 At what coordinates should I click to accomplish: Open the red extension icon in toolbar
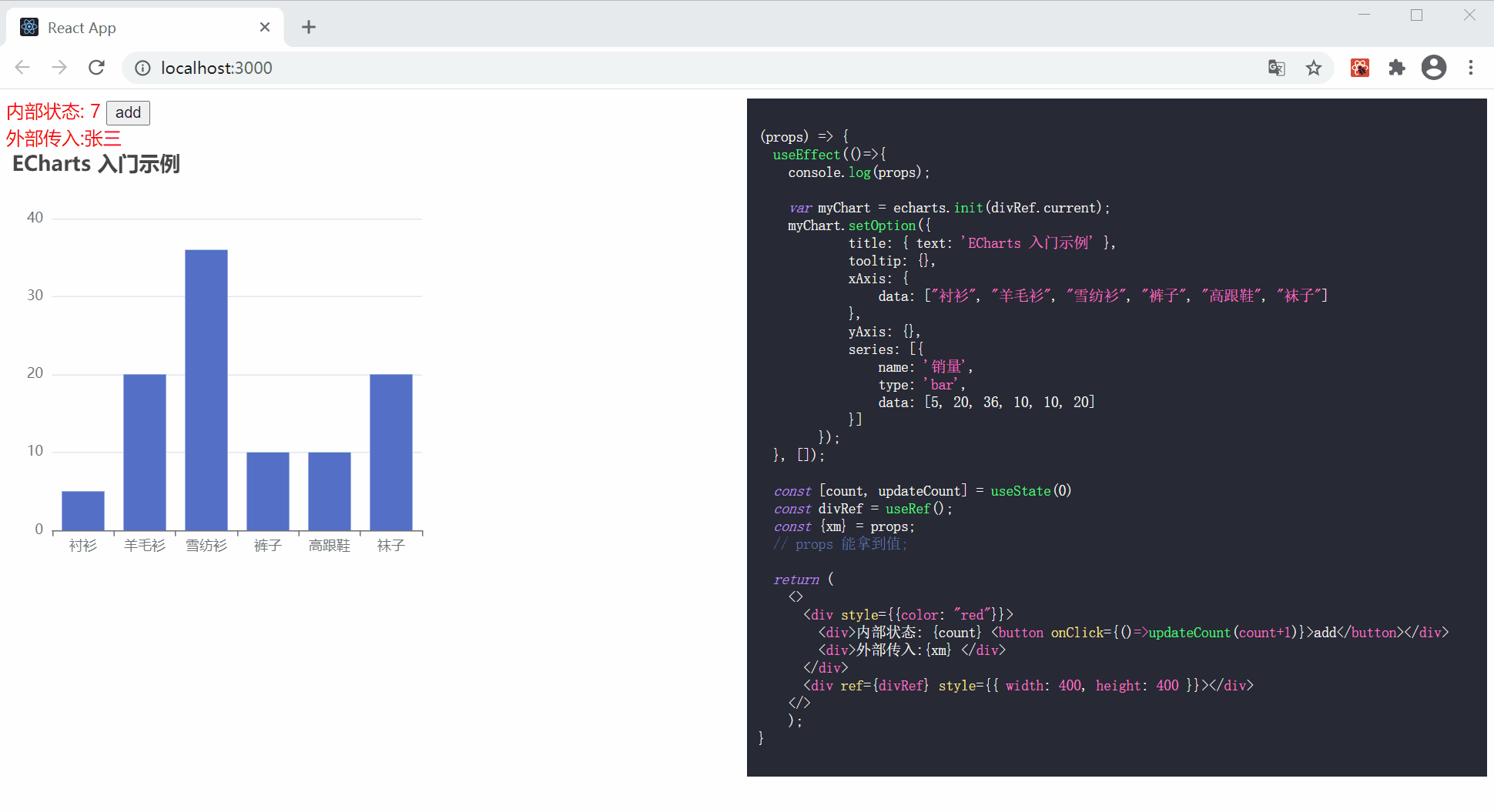point(1360,68)
